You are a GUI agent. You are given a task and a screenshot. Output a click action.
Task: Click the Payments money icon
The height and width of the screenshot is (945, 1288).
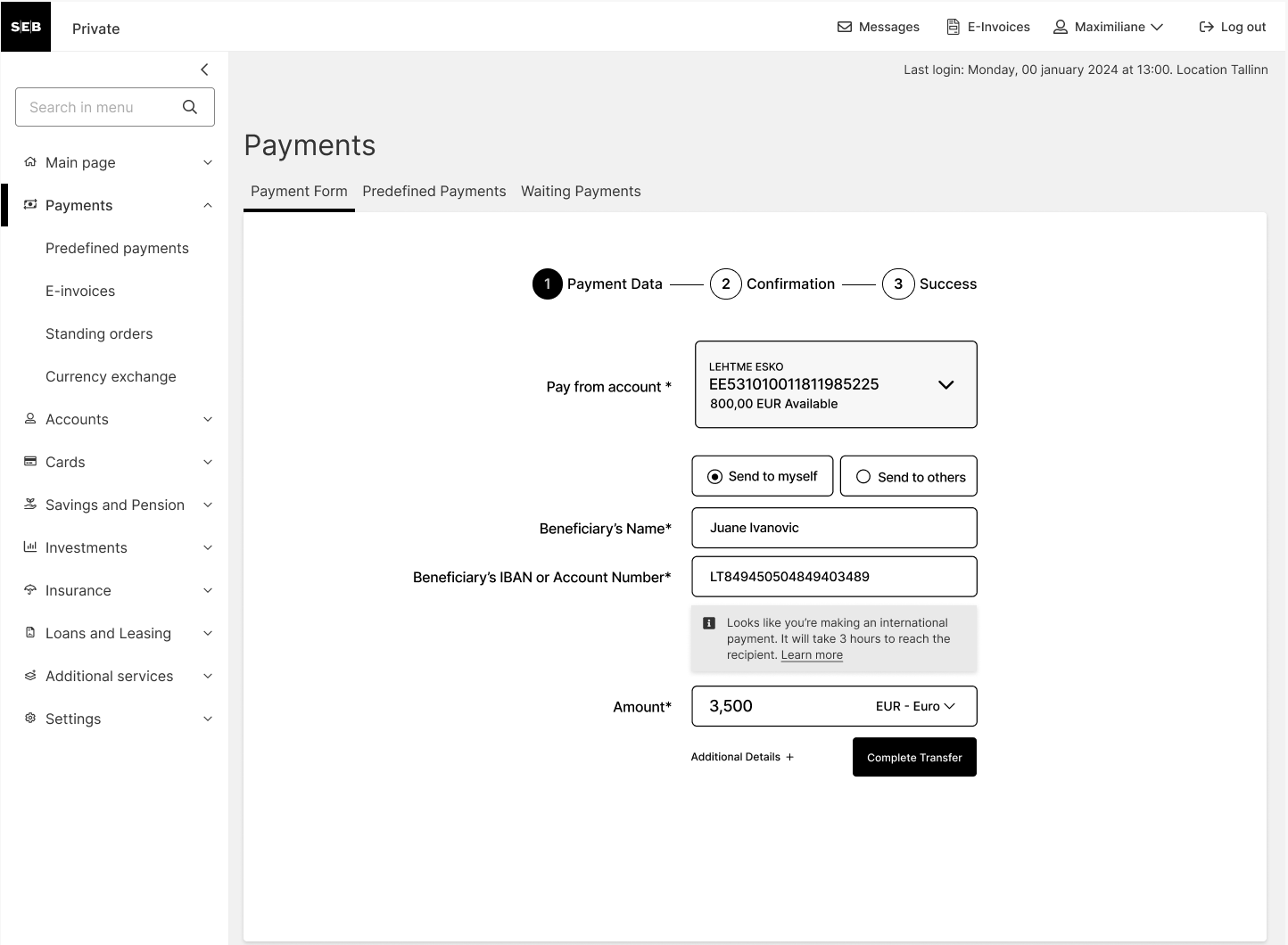(30, 205)
